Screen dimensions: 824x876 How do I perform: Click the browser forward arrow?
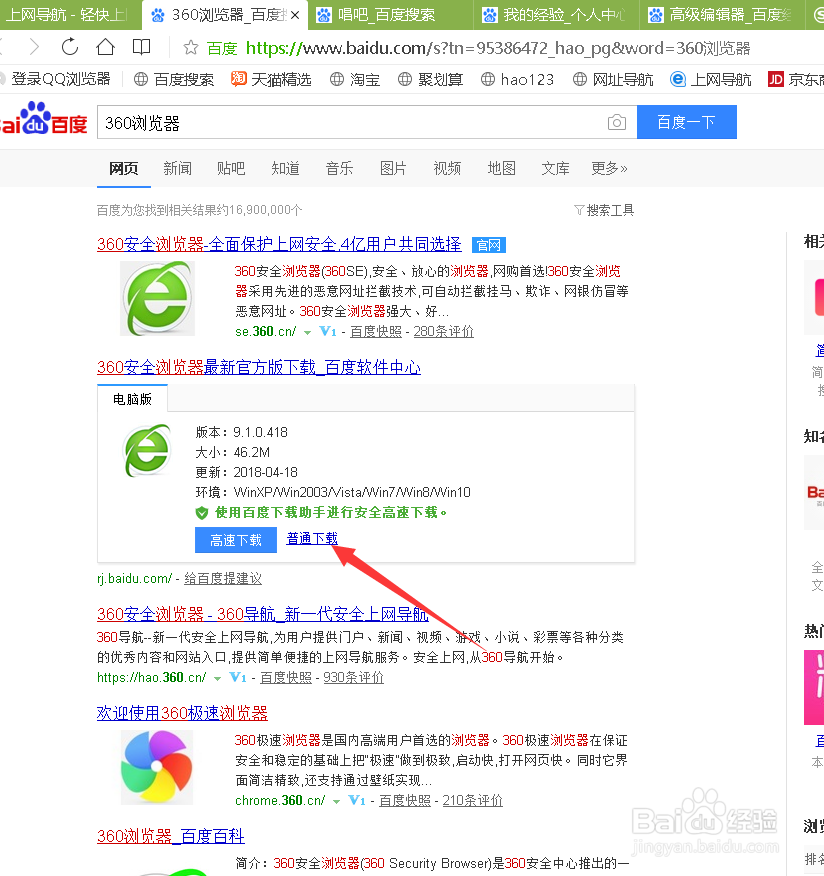[35, 47]
